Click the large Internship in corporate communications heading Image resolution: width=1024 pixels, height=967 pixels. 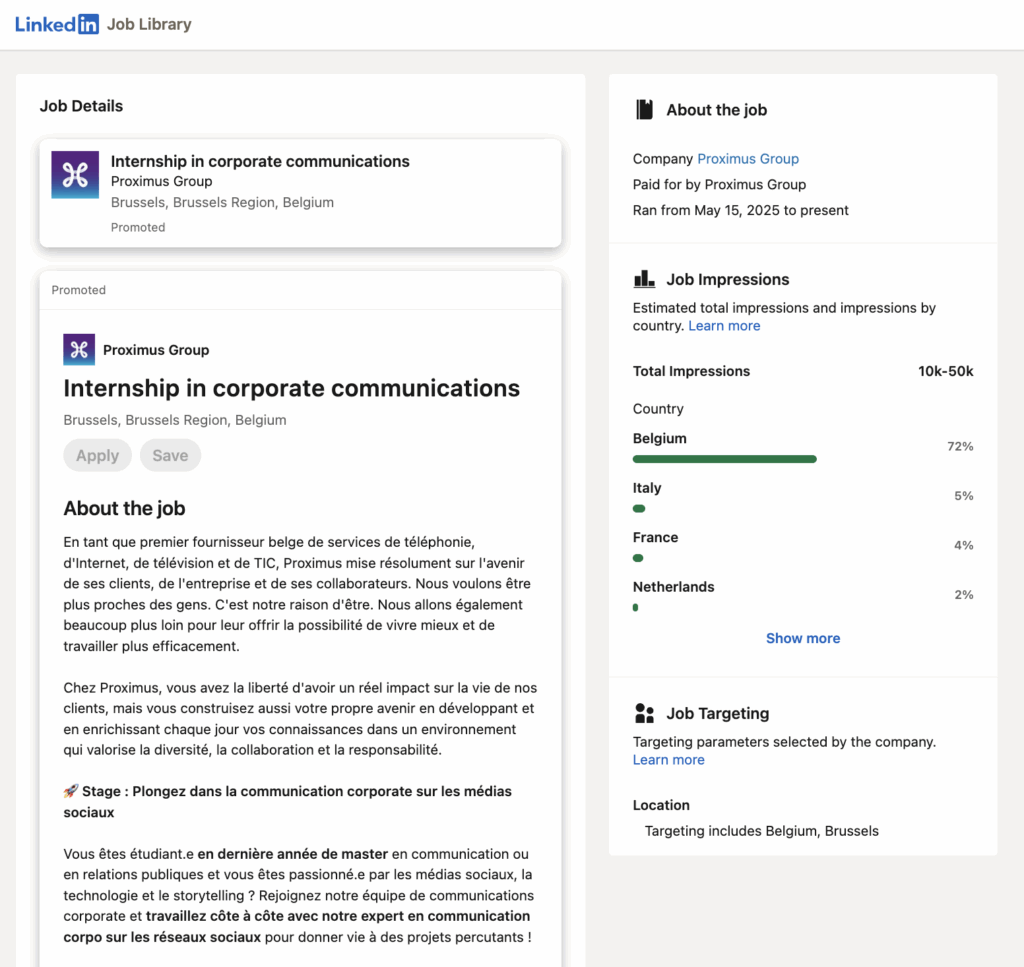[x=292, y=388]
